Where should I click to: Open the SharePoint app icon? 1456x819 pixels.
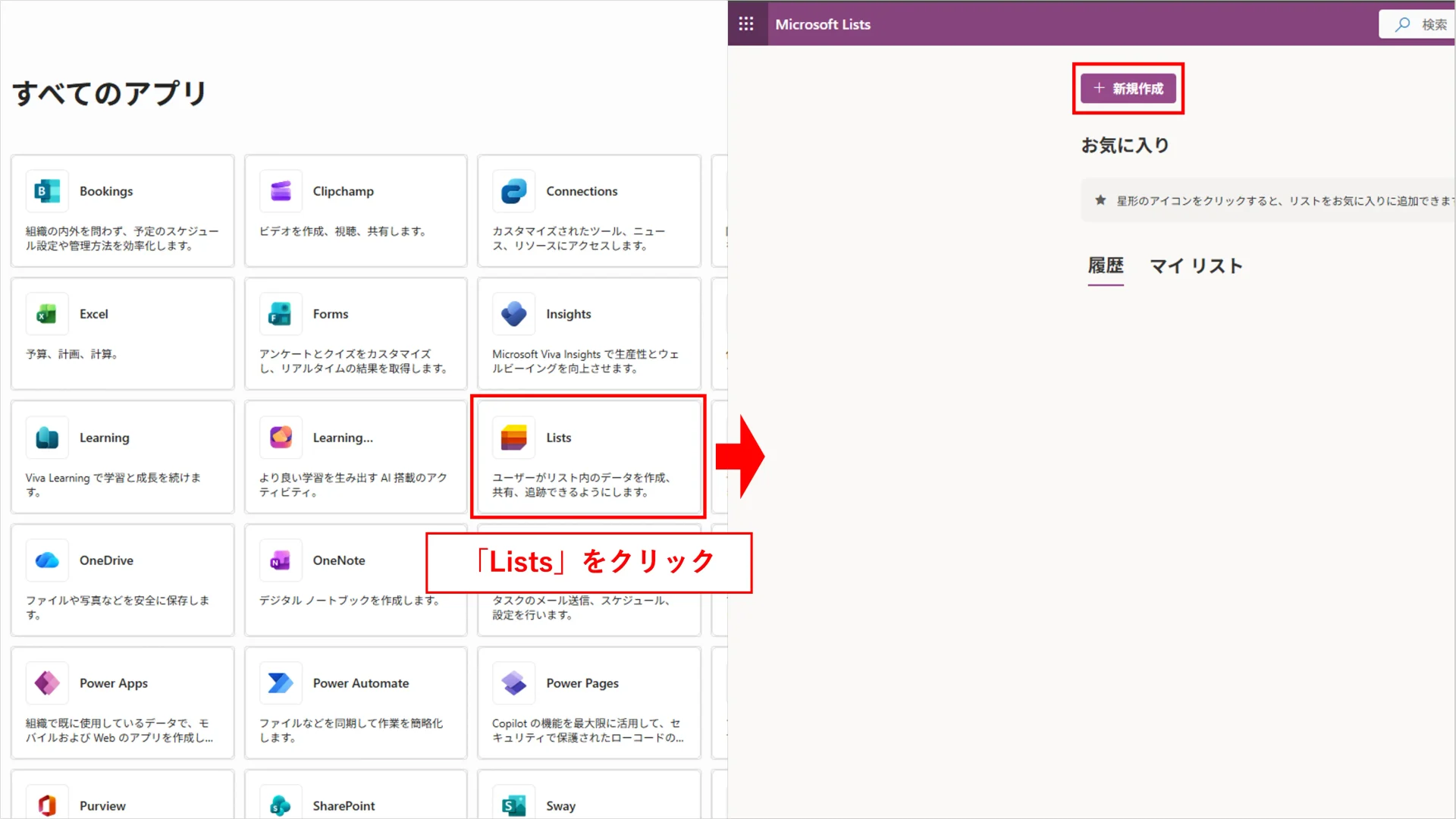281,804
